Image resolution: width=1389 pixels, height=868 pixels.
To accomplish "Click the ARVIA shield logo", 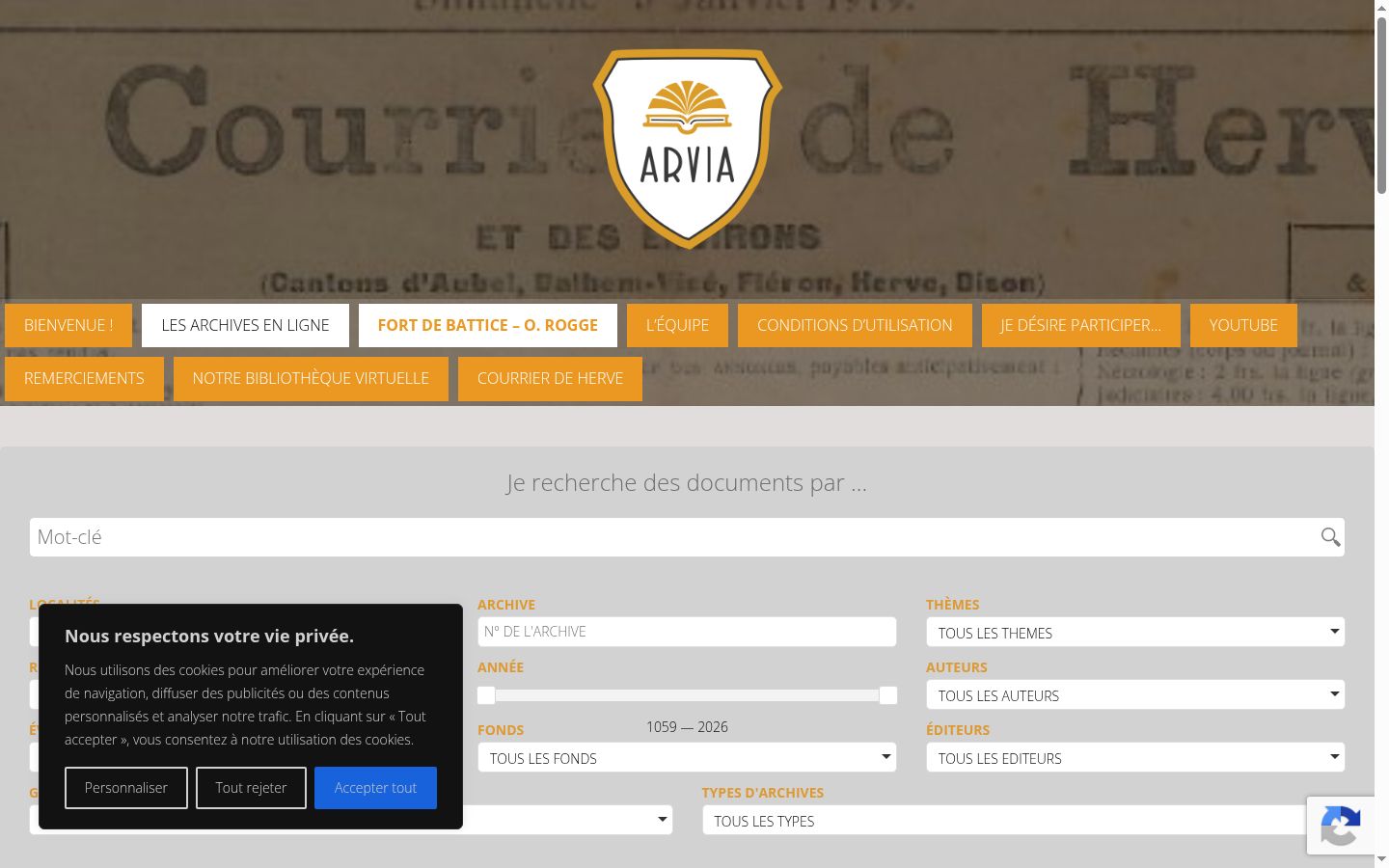I will 687,149.
